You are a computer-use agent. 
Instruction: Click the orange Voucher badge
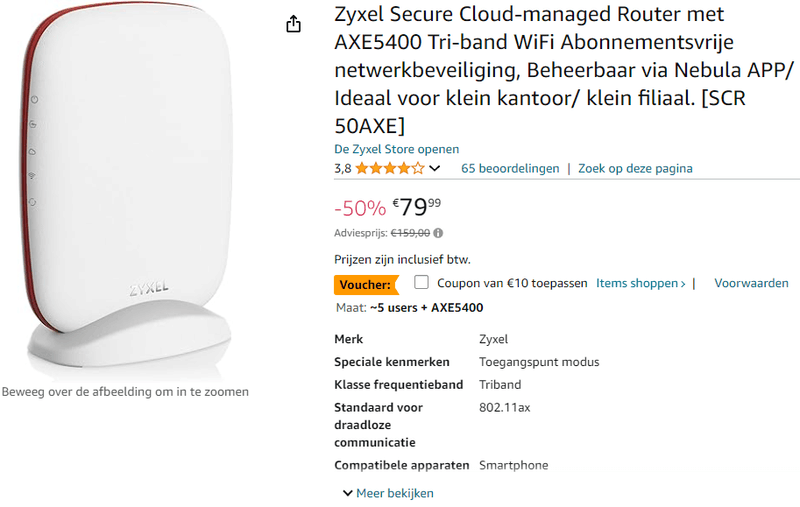point(365,284)
